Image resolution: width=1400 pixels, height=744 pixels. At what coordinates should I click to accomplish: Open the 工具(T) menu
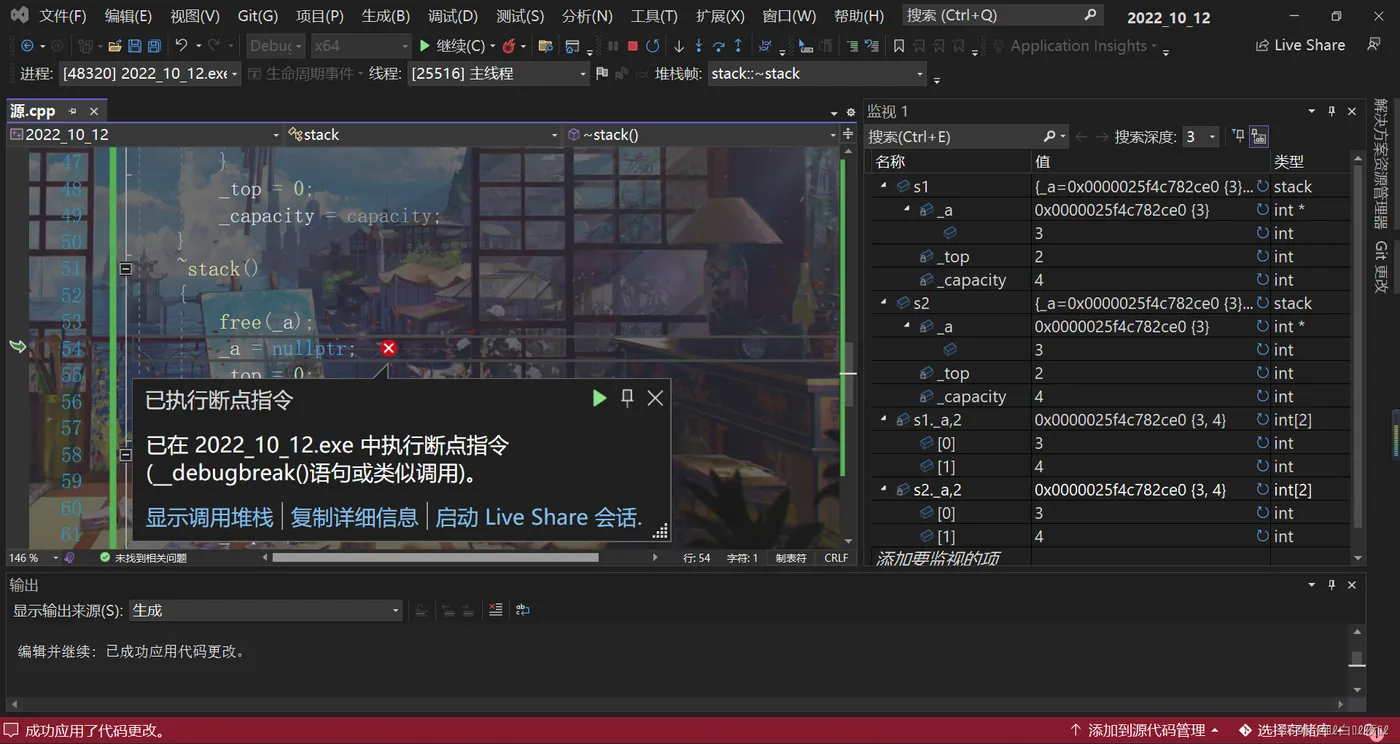tap(654, 16)
